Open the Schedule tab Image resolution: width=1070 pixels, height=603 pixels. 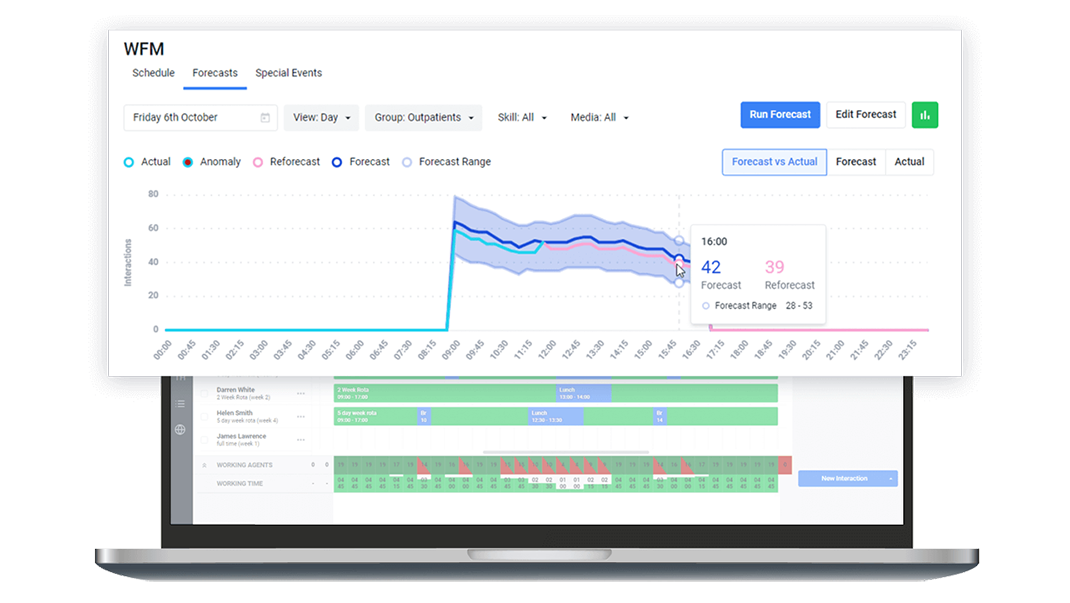click(153, 72)
